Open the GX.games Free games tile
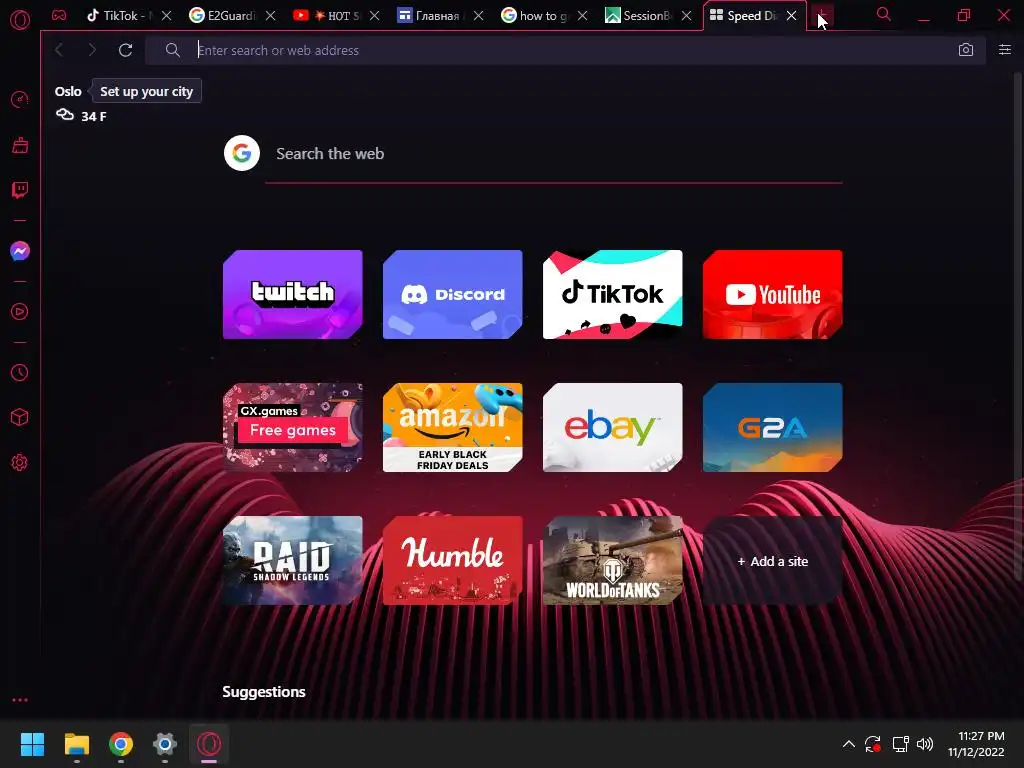Viewport: 1024px width, 768px height. pos(293,427)
